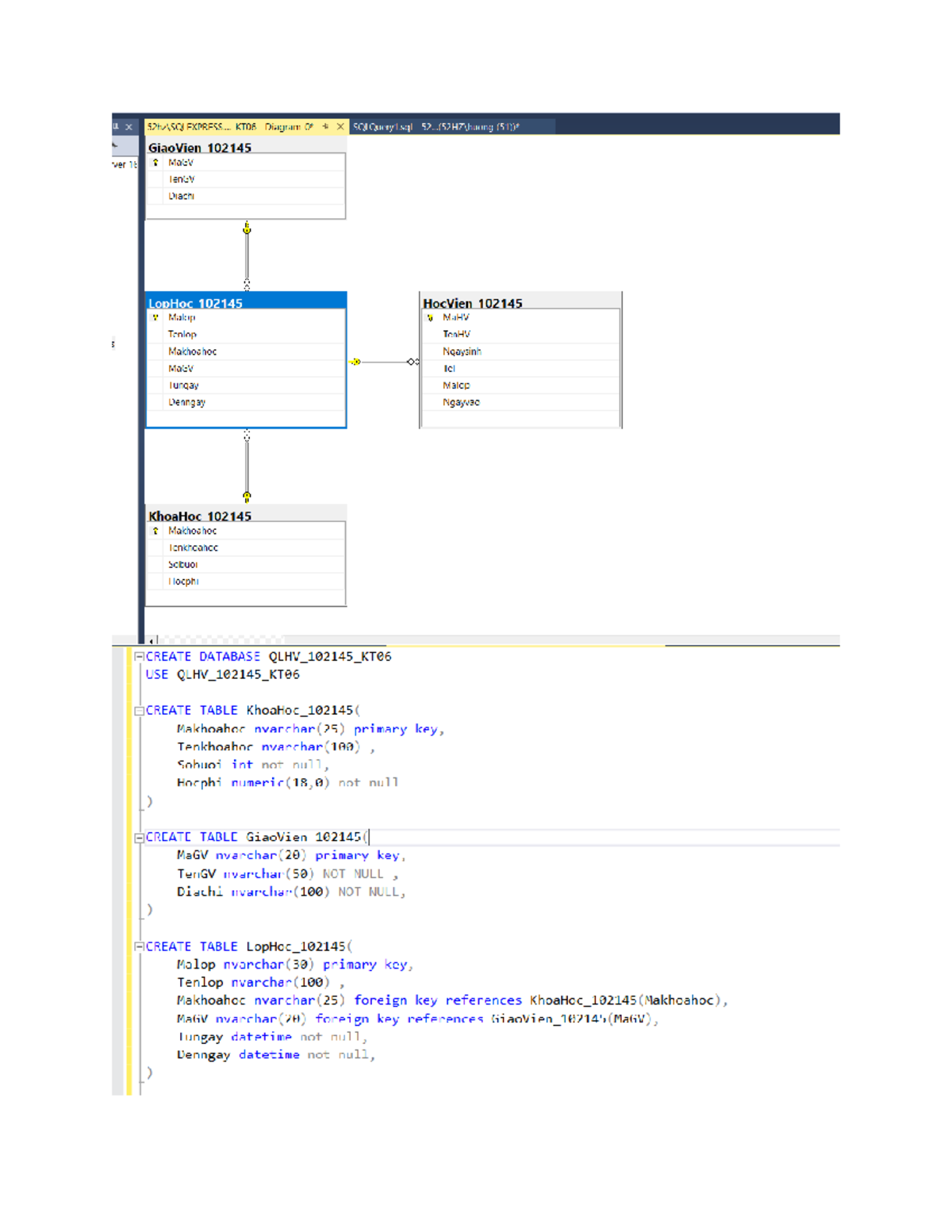The image size is (952, 1232).
Task: Collapse the CREATE TABLE LopHoc block
Action: tap(139, 946)
